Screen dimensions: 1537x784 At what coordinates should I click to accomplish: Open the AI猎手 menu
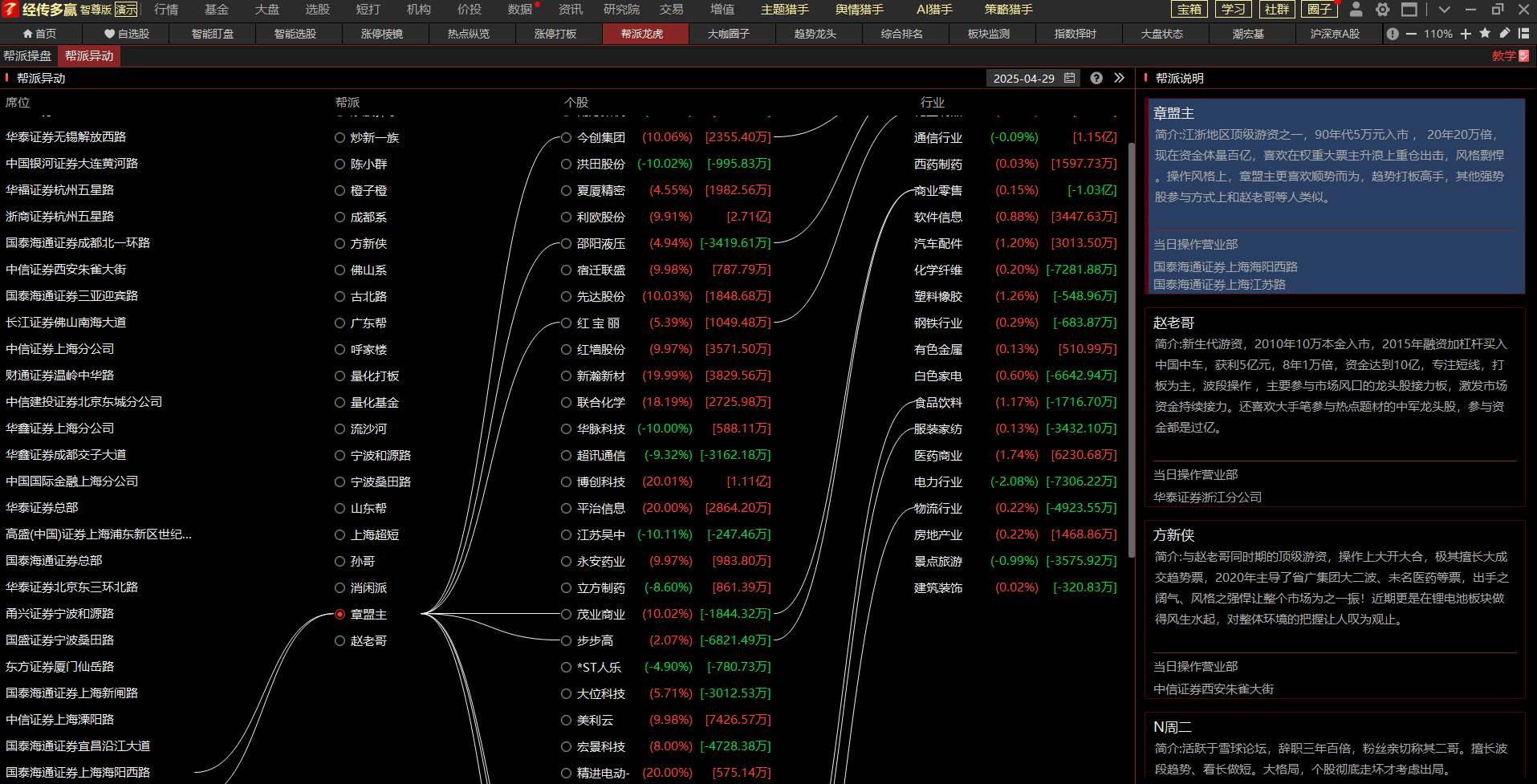pos(934,10)
